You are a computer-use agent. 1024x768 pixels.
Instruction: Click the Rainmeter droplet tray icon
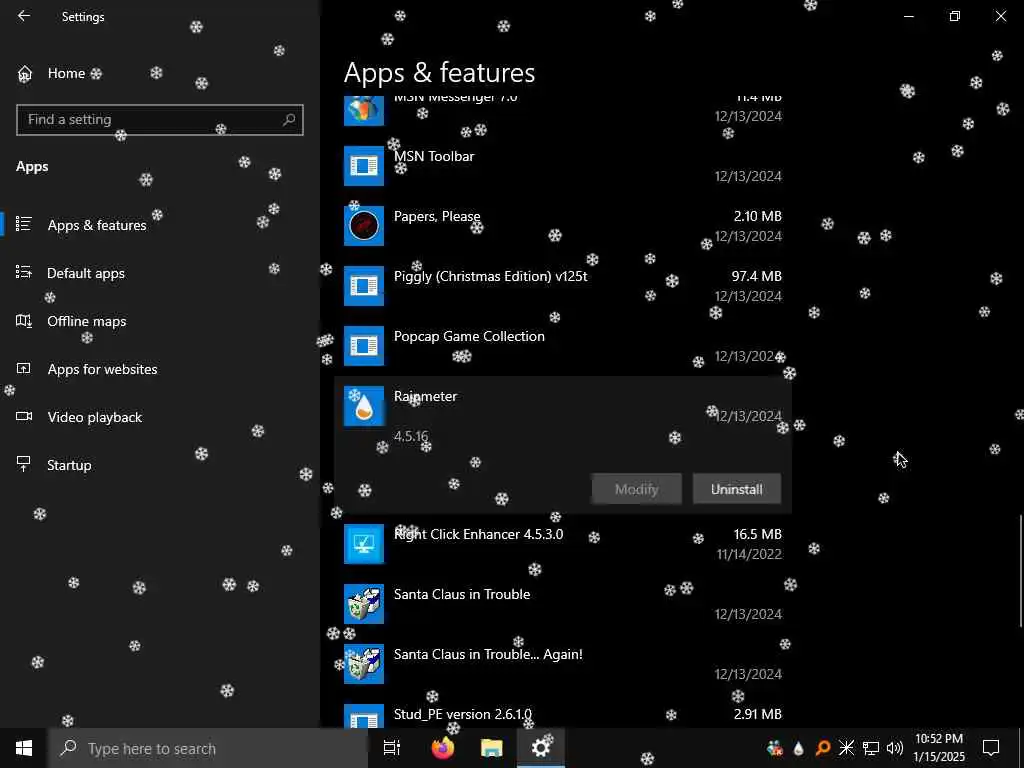click(x=798, y=748)
